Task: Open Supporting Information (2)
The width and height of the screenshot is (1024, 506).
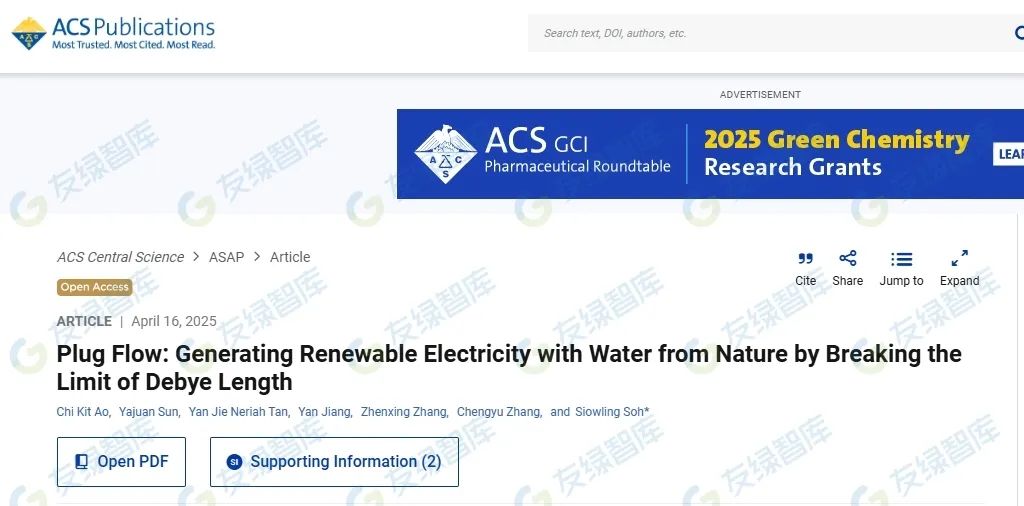Action: pos(334,462)
